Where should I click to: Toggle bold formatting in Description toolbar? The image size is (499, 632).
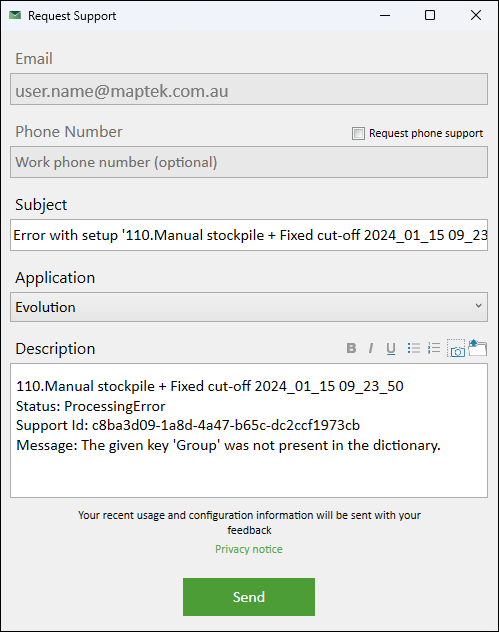(351, 348)
